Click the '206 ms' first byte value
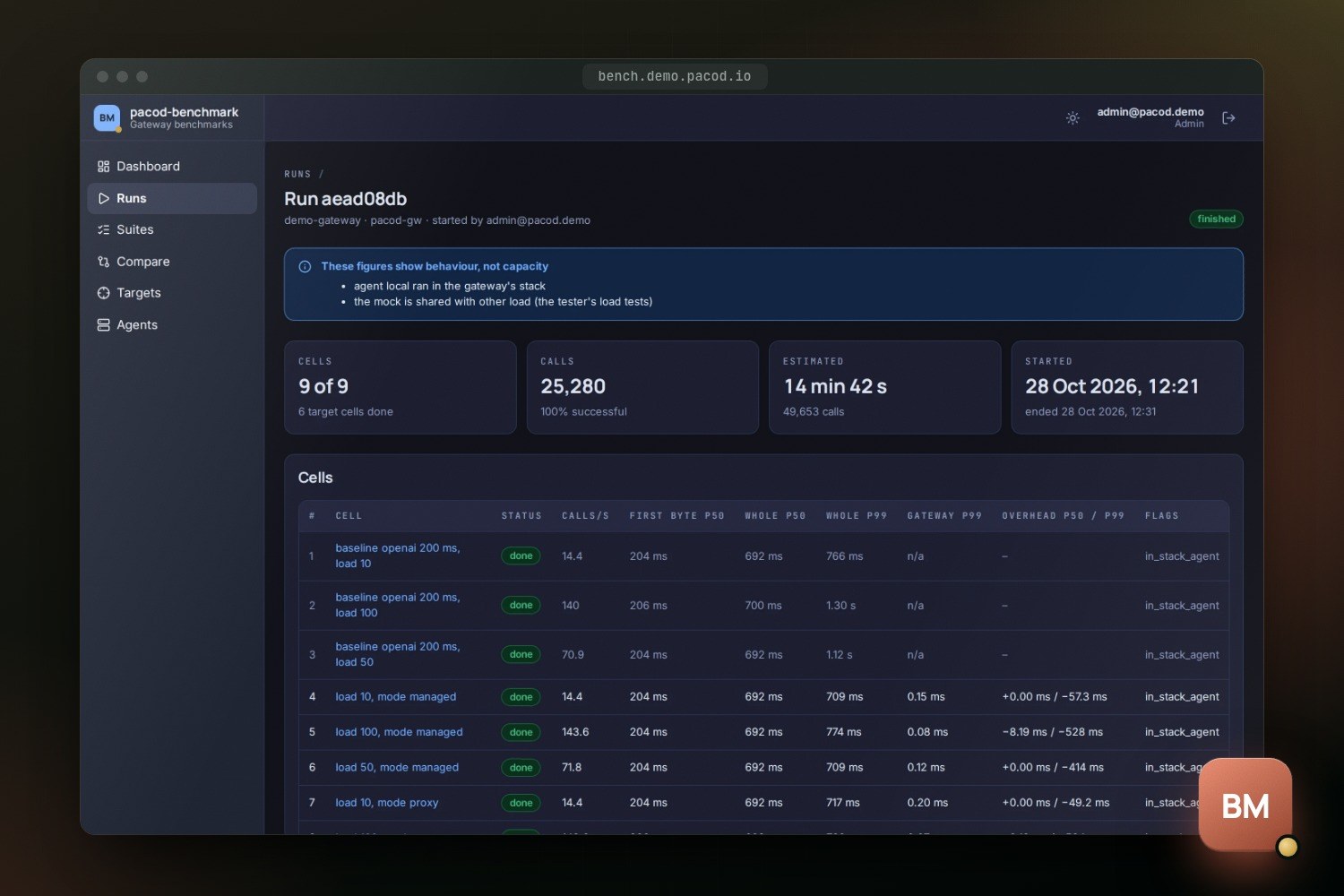The width and height of the screenshot is (1344, 896). pyautogui.click(x=648, y=606)
